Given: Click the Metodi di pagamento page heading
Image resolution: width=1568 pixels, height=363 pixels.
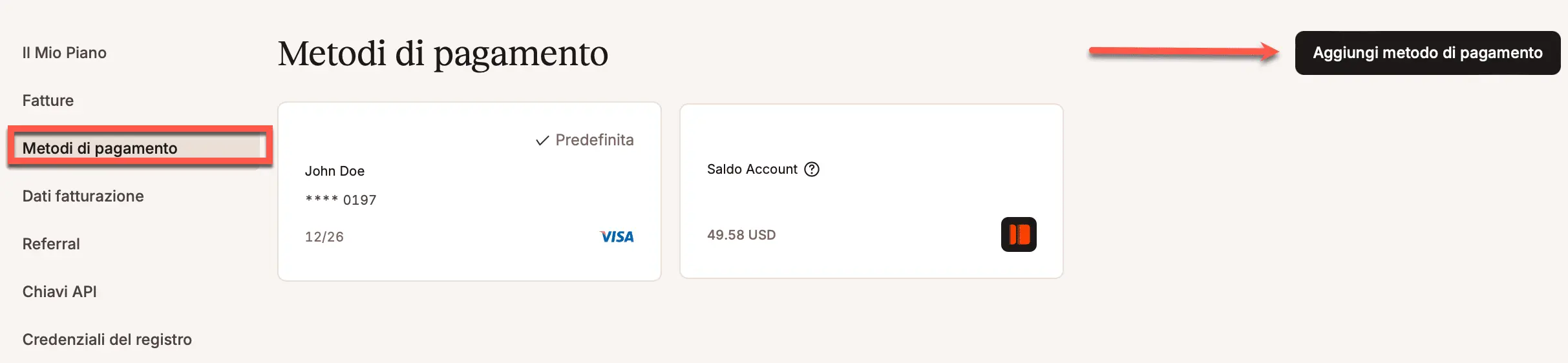Looking at the screenshot, I should [x=443, y=54].
